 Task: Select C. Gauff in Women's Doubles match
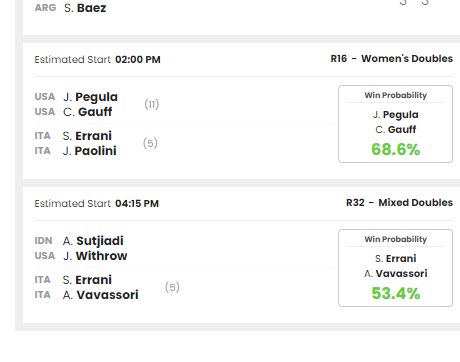tap(87, 112)
